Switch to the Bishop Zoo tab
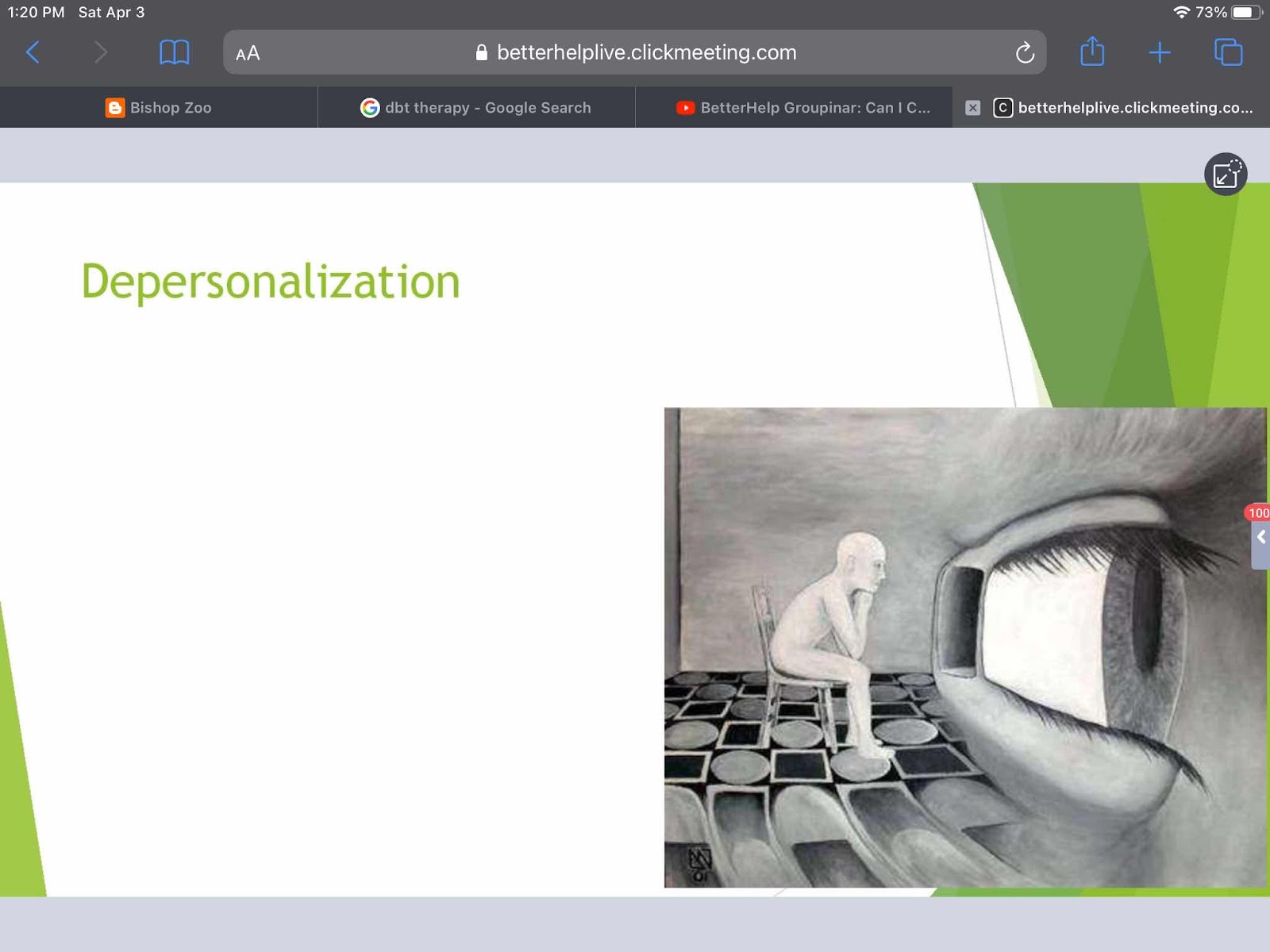Image resolution: width=1270 pixels, height=952 pixels. 159,107
